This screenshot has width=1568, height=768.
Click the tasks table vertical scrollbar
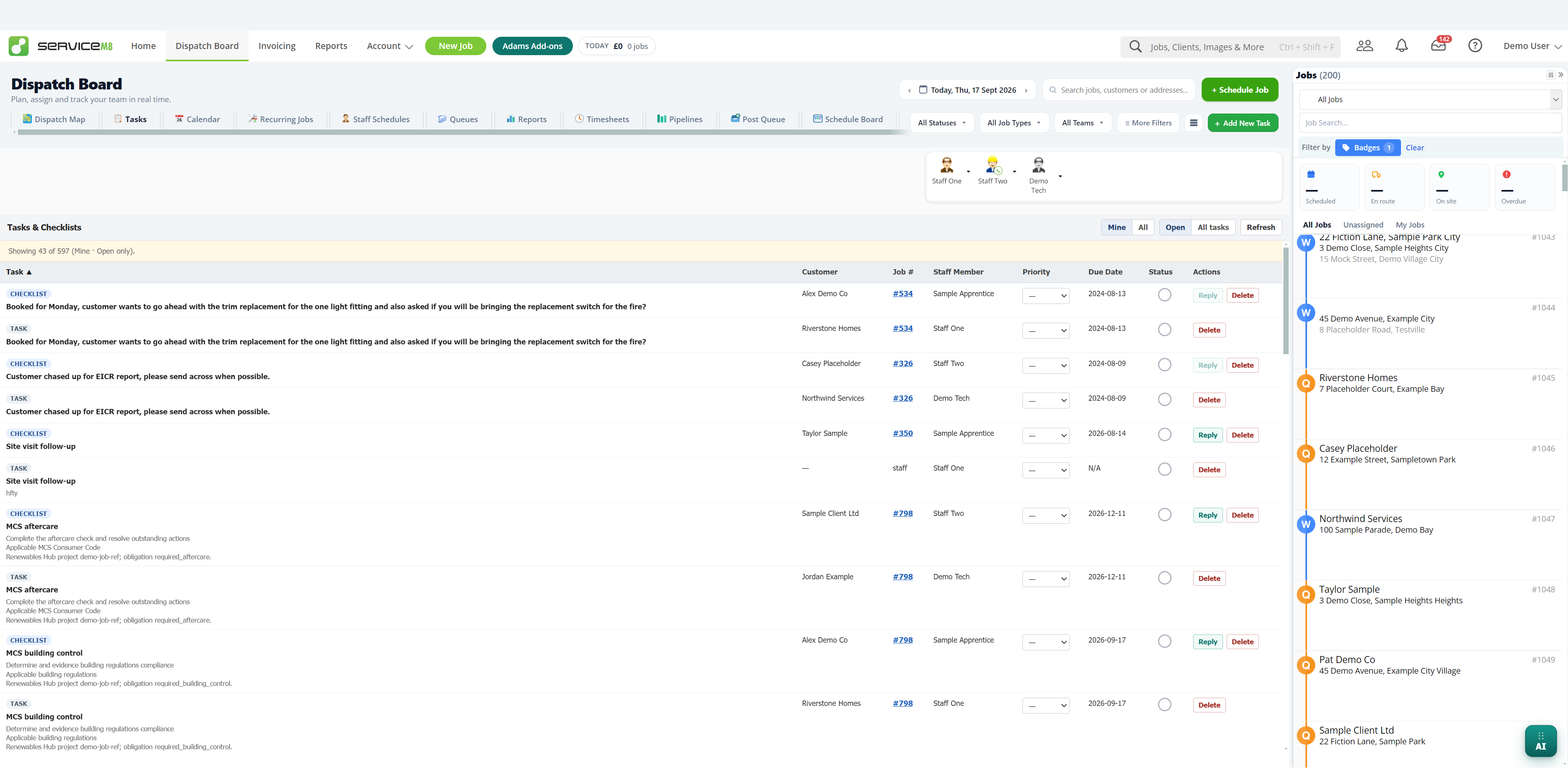(x=1285, y=300)
